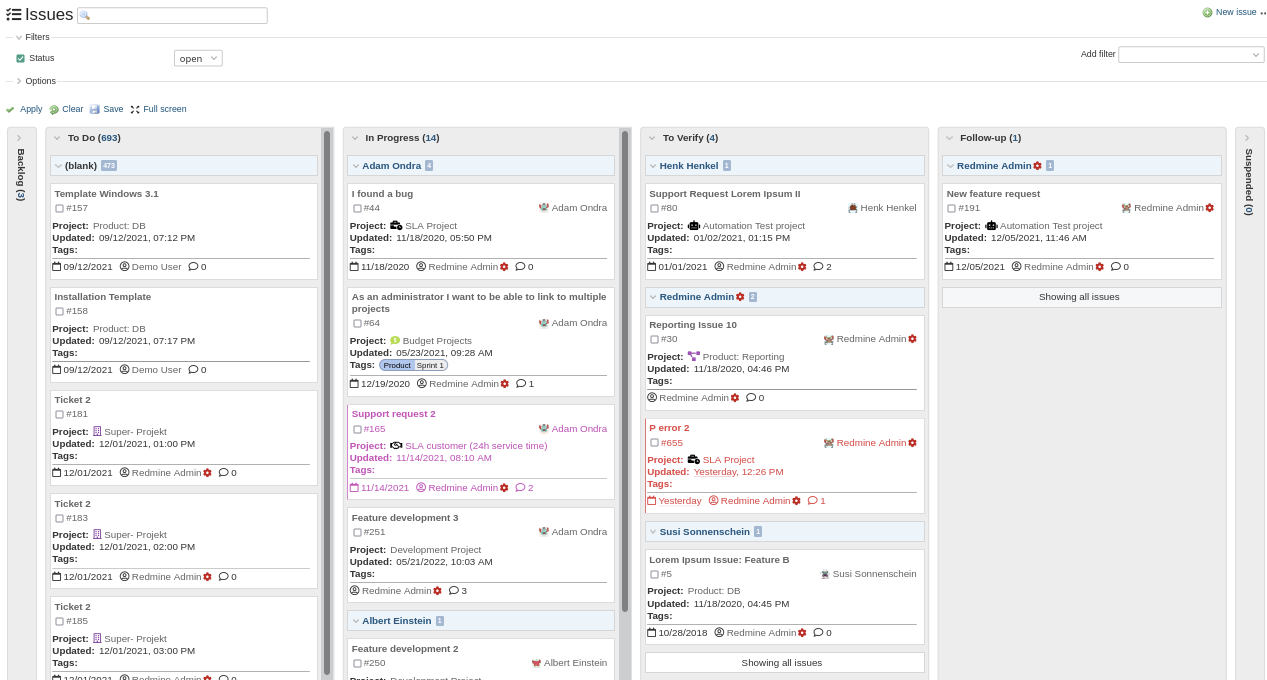Open the Add filter dropdown

pyautogui.click(x=1190, y=55)
